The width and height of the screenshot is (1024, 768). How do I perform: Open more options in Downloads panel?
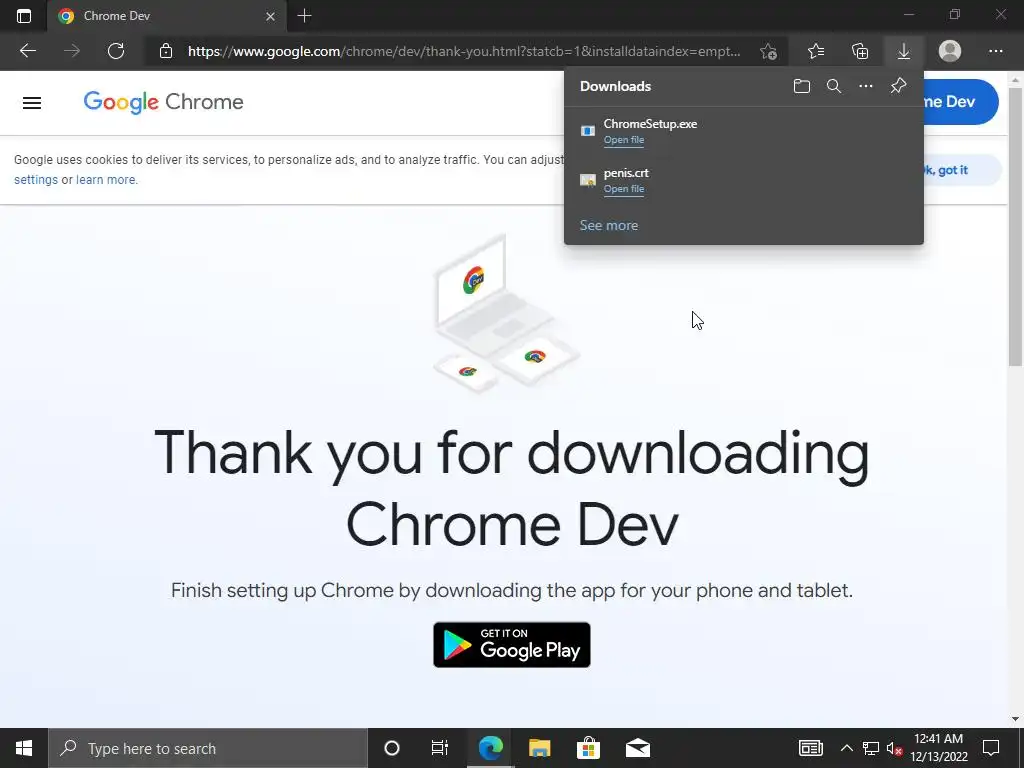click(x=865, y=86)
